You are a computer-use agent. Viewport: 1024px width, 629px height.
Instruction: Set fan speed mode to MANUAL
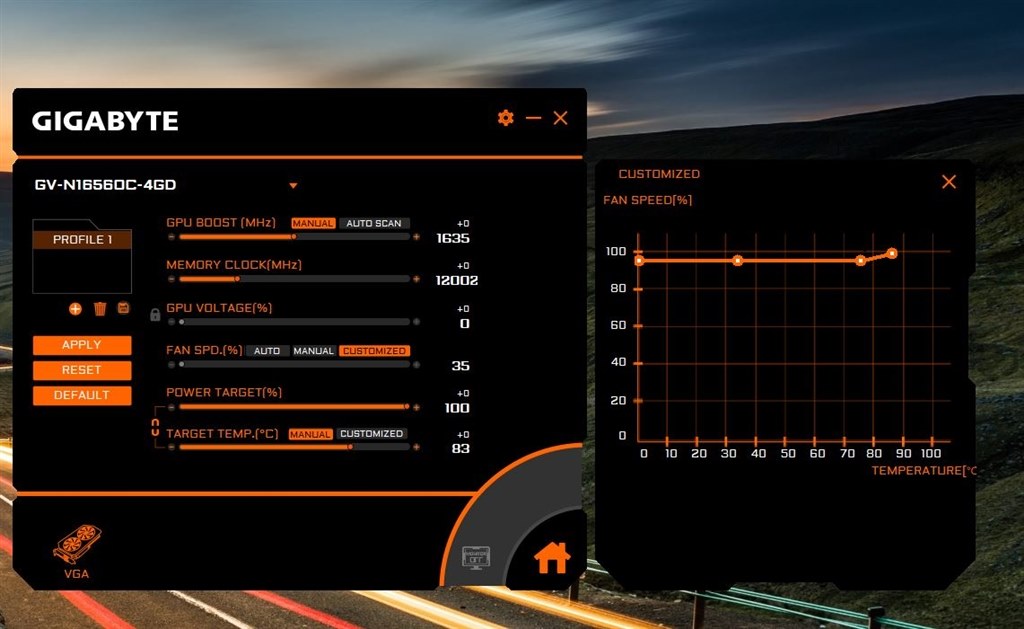click(x=313, y=351)
